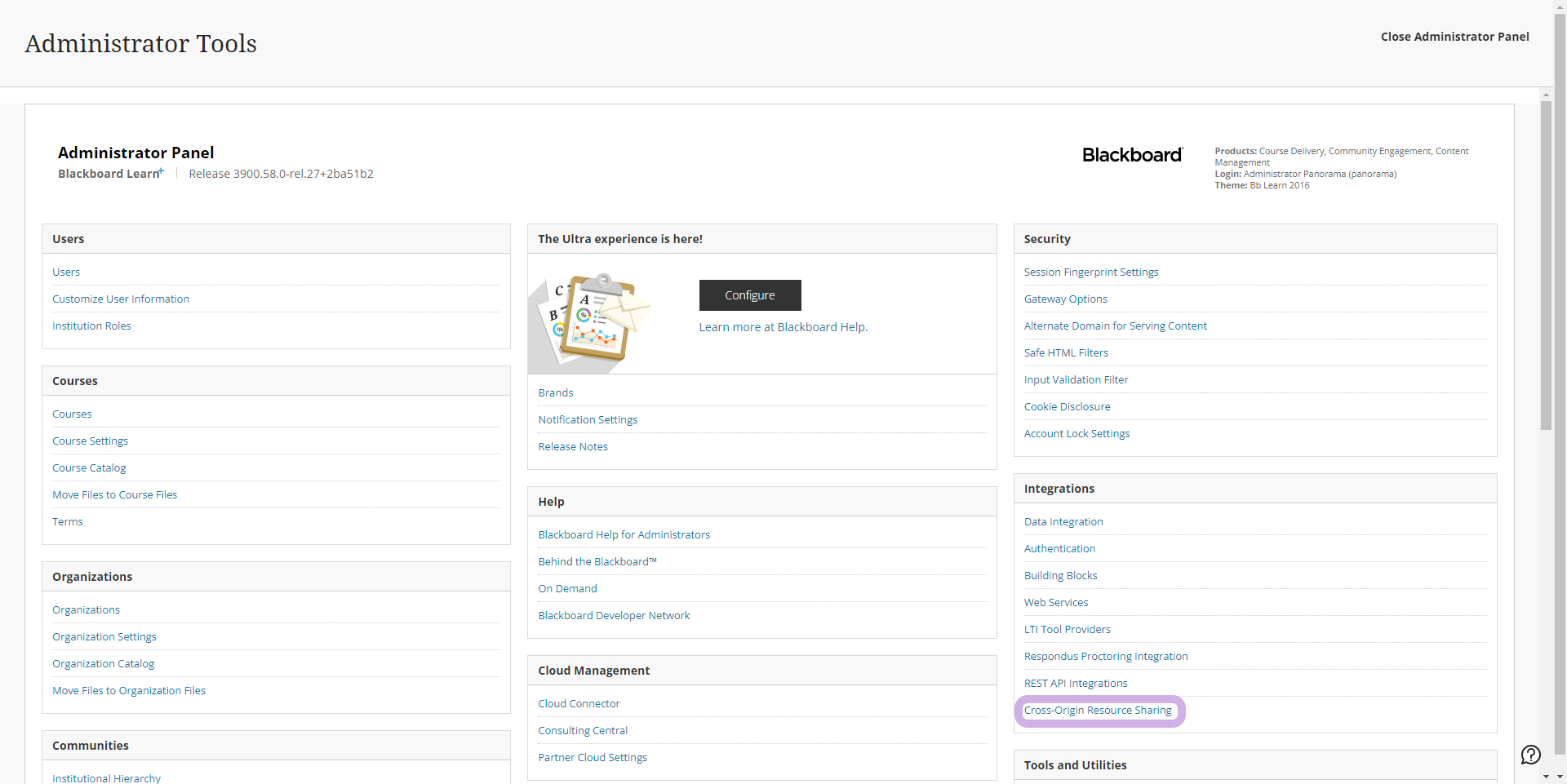Select Move Files to Course Files
1567x784 pixels.
click(115, 495)
